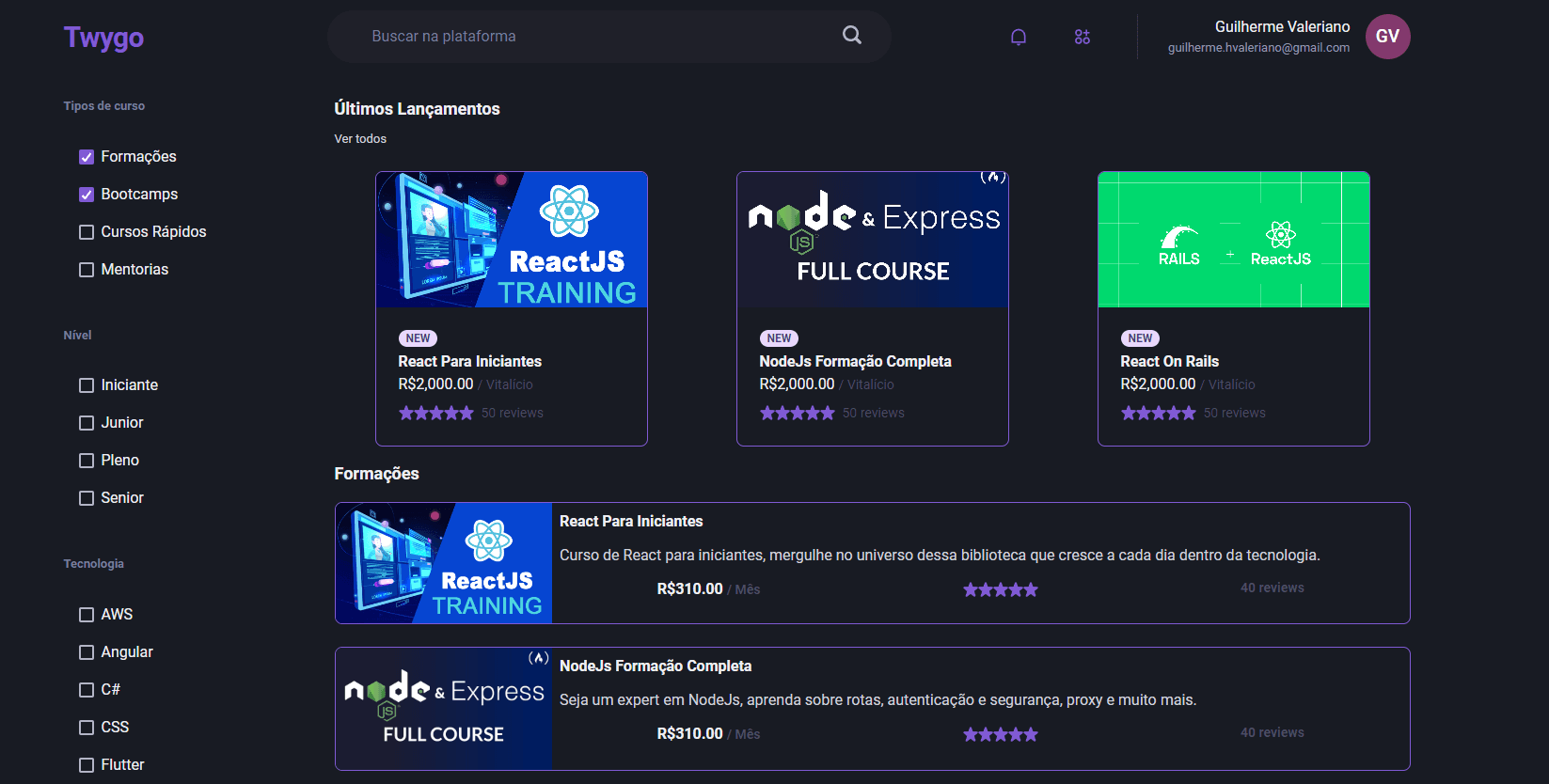Image resolution: width=1549 pixels, height=784 pixels.
Task: Click the Twygo logo
Action: coord(103,37)
